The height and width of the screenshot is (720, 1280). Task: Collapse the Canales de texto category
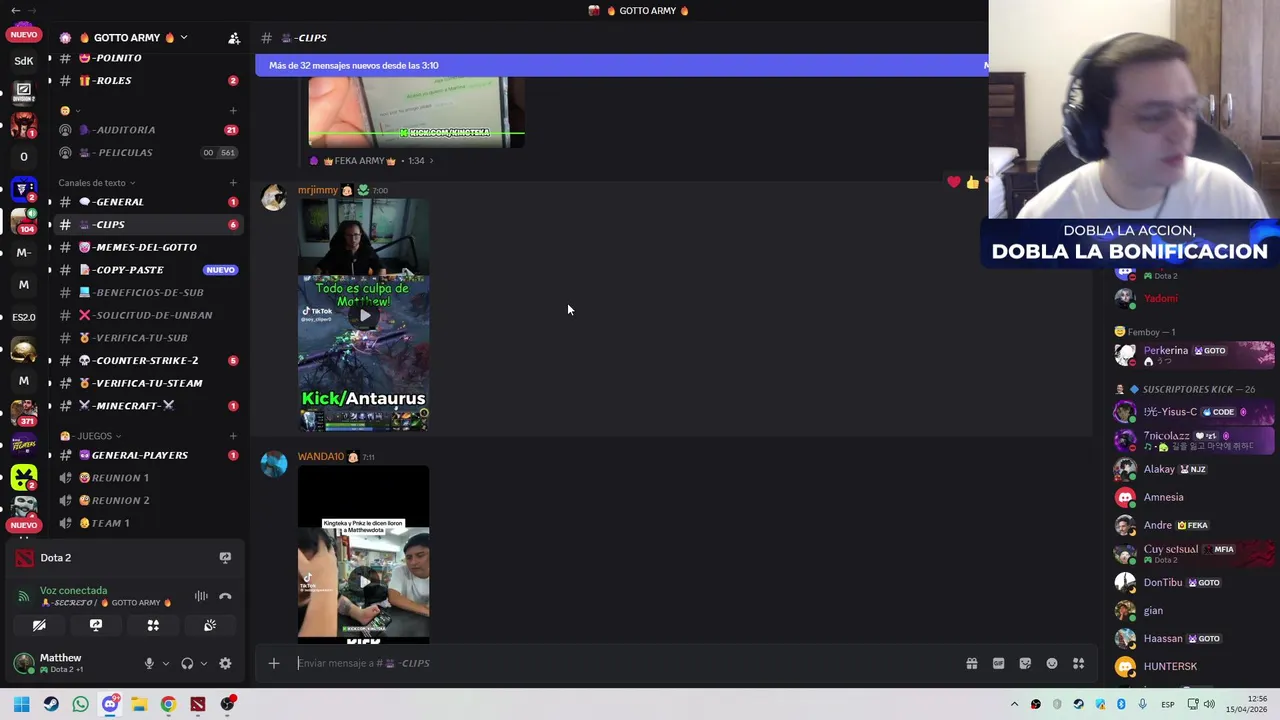96,183
